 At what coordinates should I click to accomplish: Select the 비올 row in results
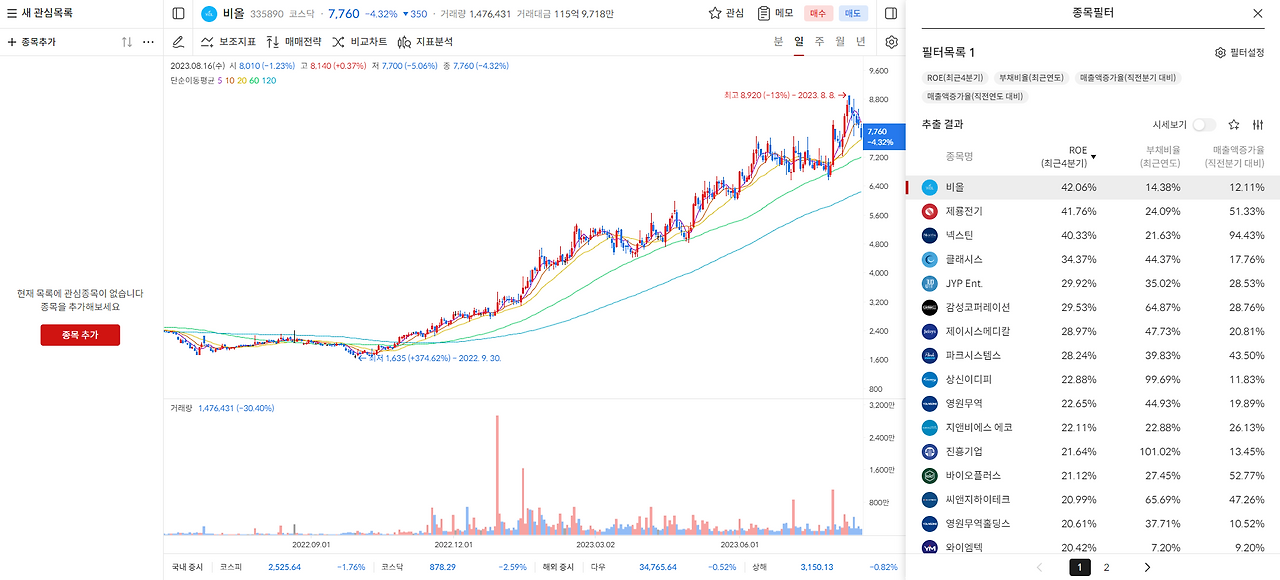tap(1093, 187)
